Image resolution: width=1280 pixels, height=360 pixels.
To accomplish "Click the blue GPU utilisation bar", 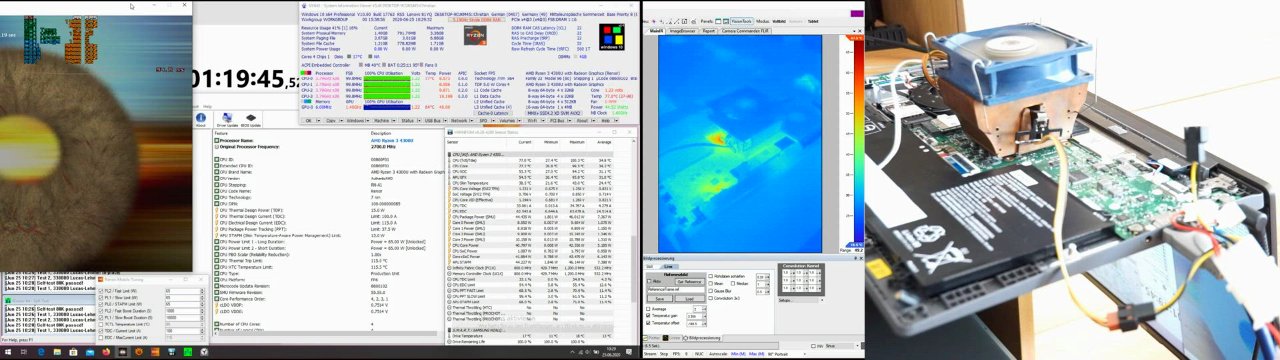I will point(387,107).
